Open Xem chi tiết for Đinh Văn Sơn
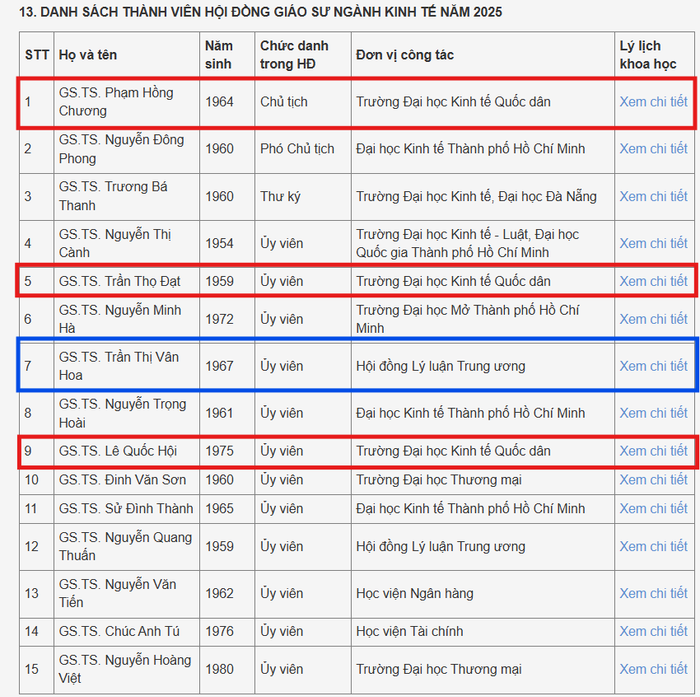This screenshot has height=697, width=700. (653, 480)
